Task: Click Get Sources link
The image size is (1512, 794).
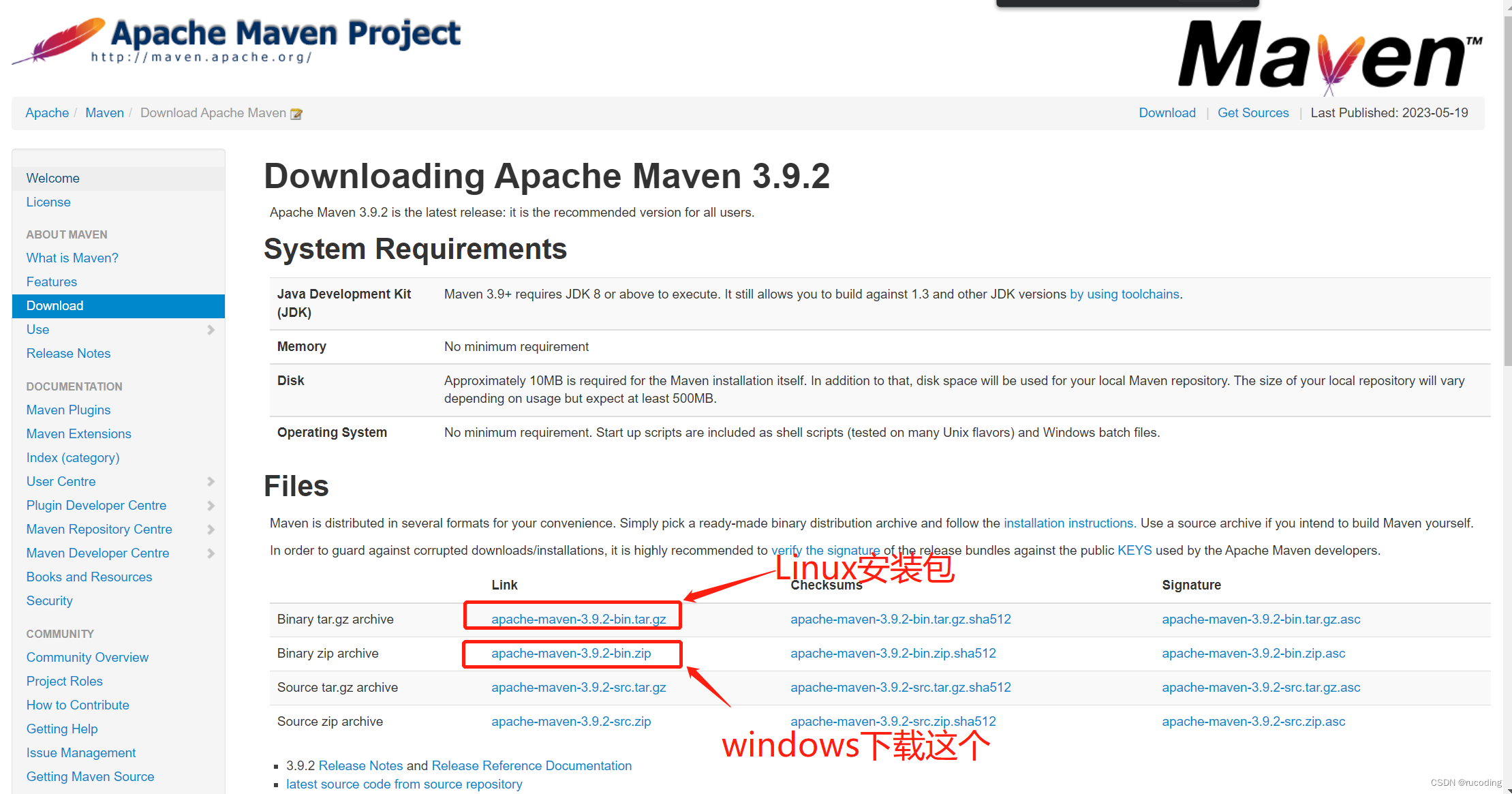Action: click(1253, 113)
